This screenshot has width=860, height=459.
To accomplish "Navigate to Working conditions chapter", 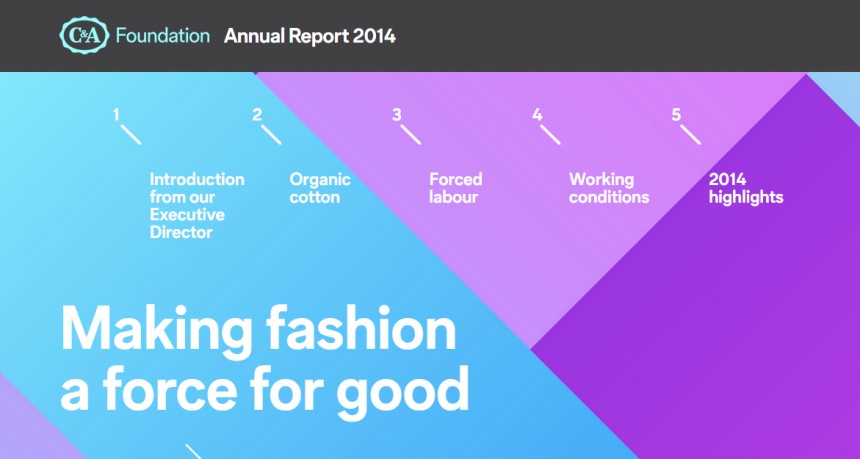I will 609,188.
